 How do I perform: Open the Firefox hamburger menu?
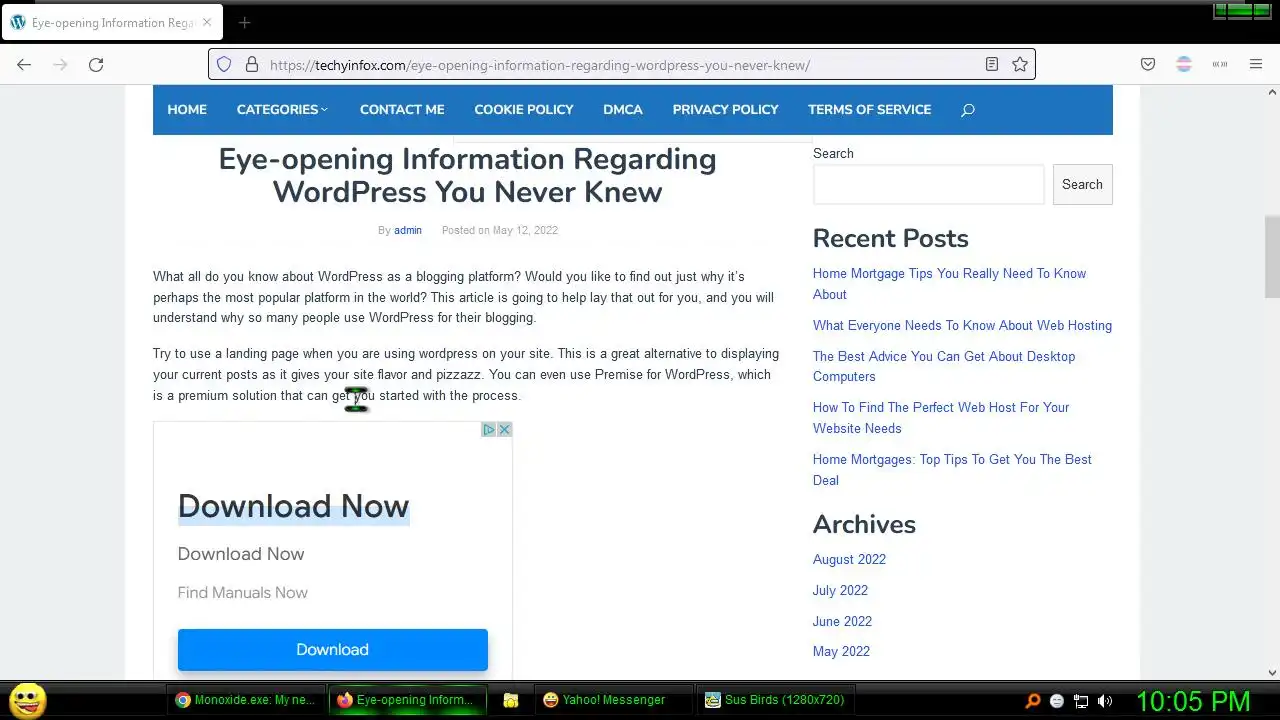(1256, 64)
